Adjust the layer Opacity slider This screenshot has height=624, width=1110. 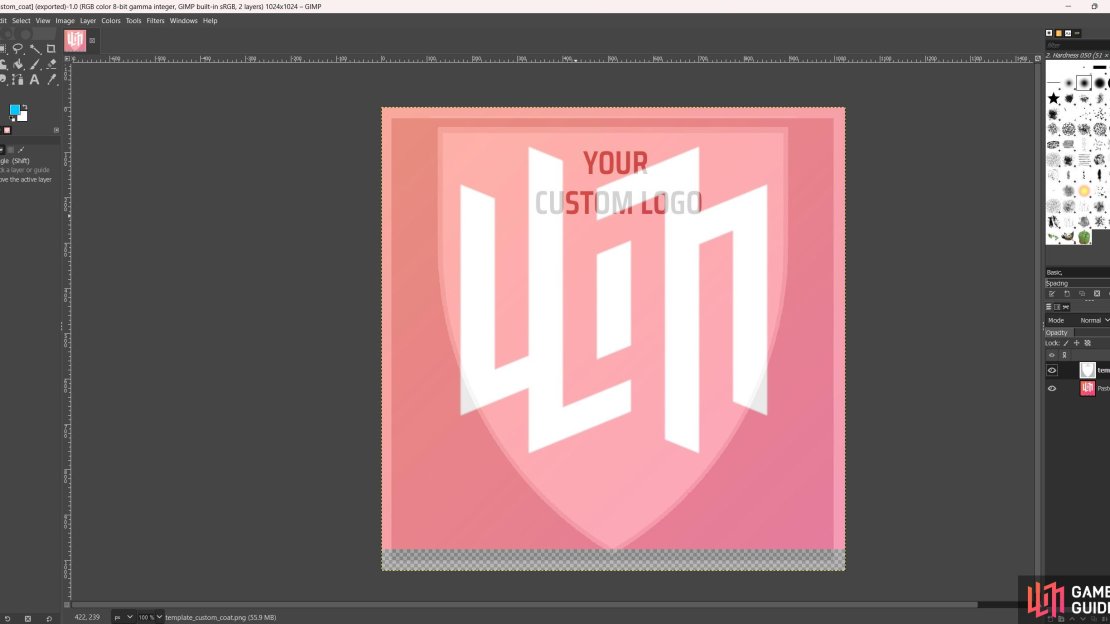pyautogui.click(x=1077, y=332)
